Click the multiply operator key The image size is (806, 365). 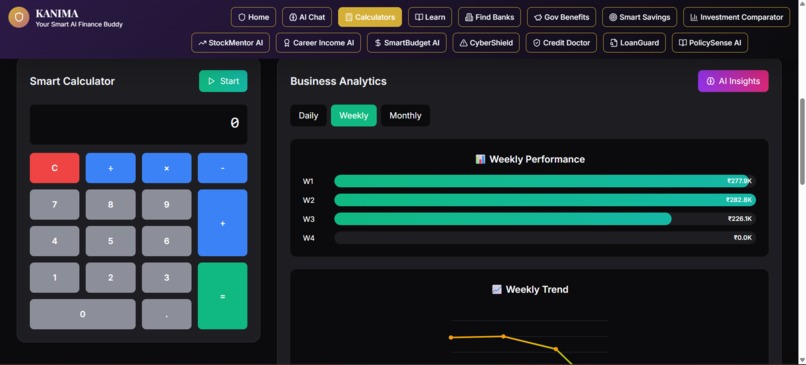pyautogui.click(x=167, y=168)
